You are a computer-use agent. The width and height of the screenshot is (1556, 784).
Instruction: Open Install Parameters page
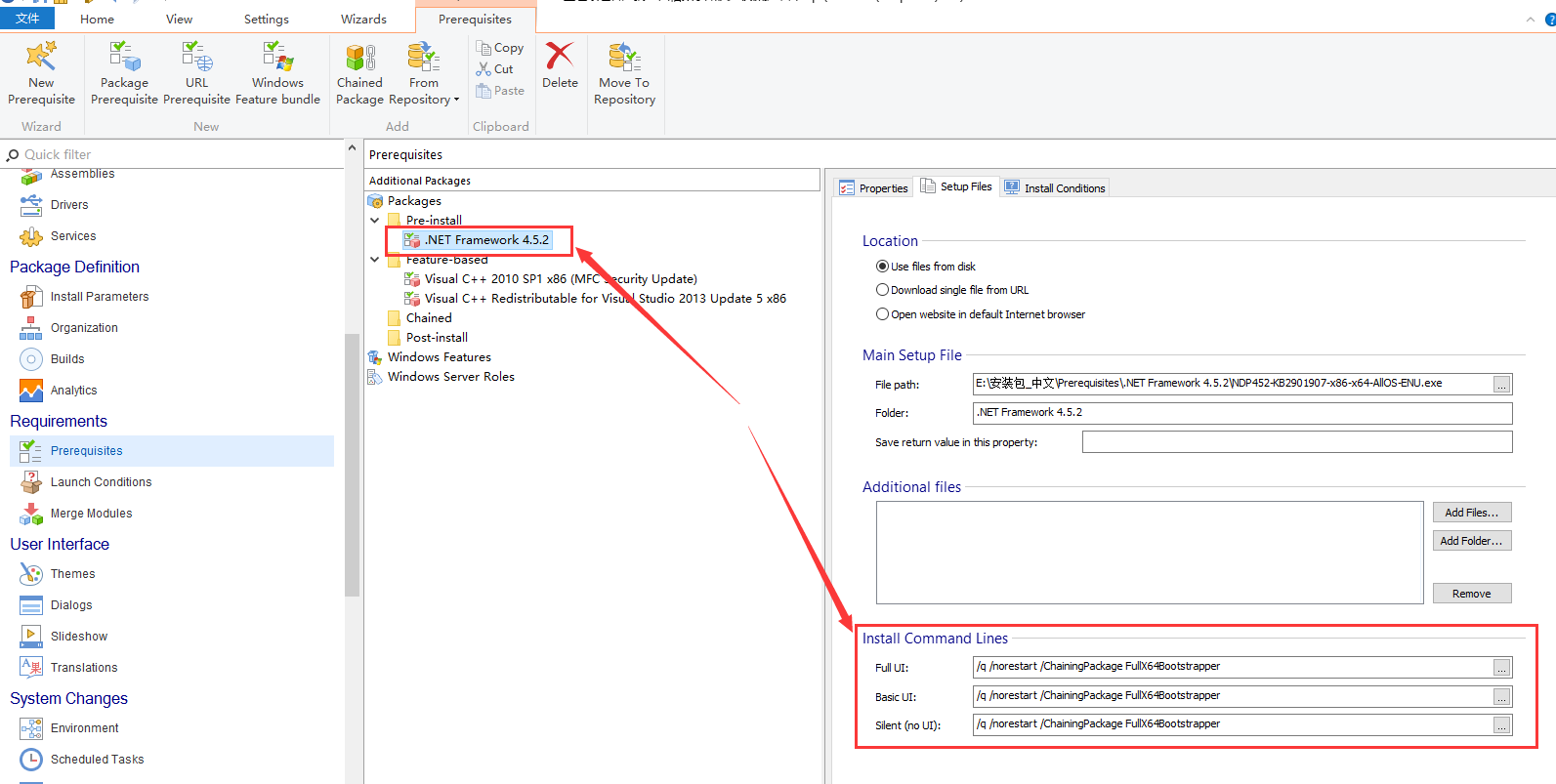(x=100, y=297)
